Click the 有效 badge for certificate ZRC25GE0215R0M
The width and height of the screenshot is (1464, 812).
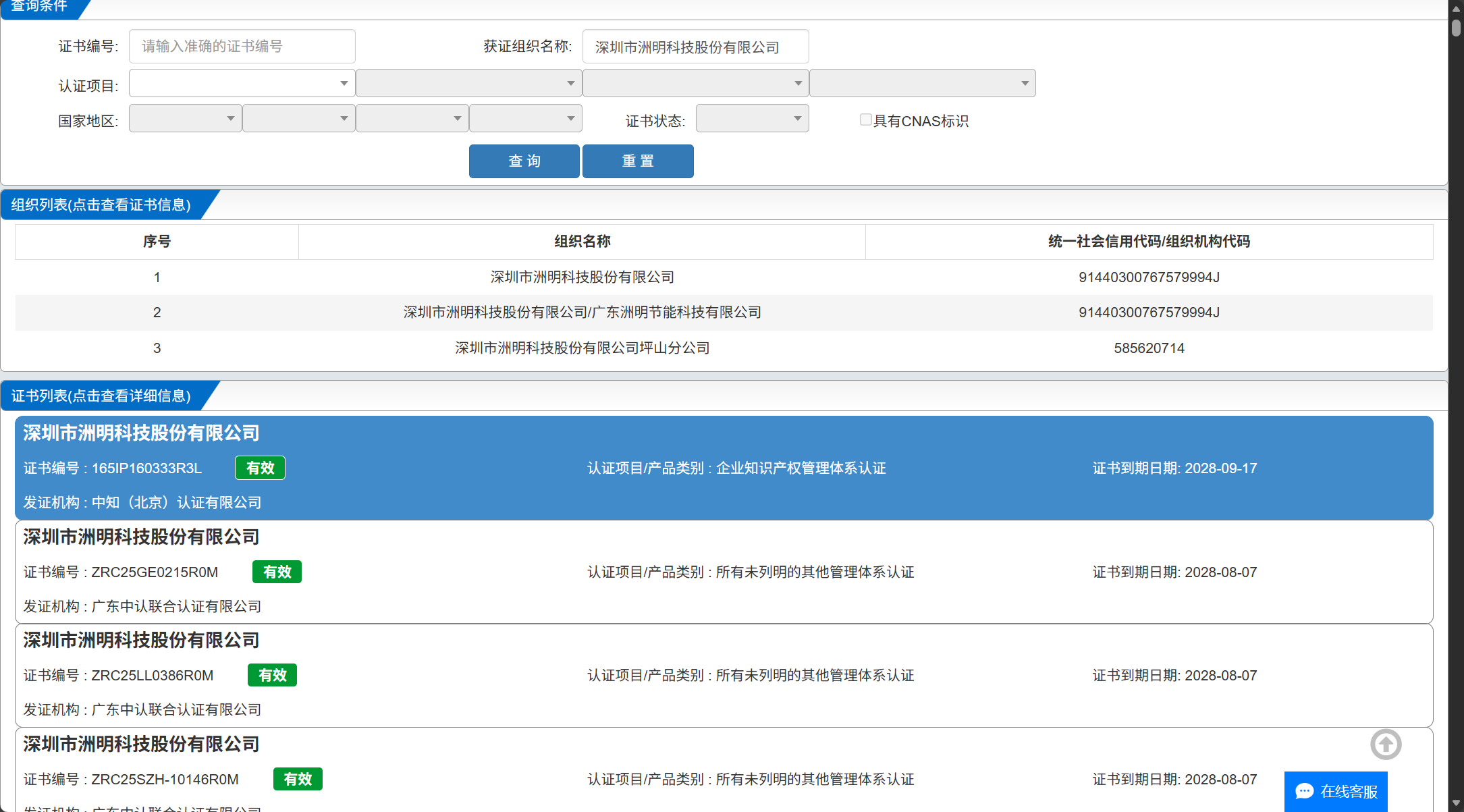click(277, 572)
